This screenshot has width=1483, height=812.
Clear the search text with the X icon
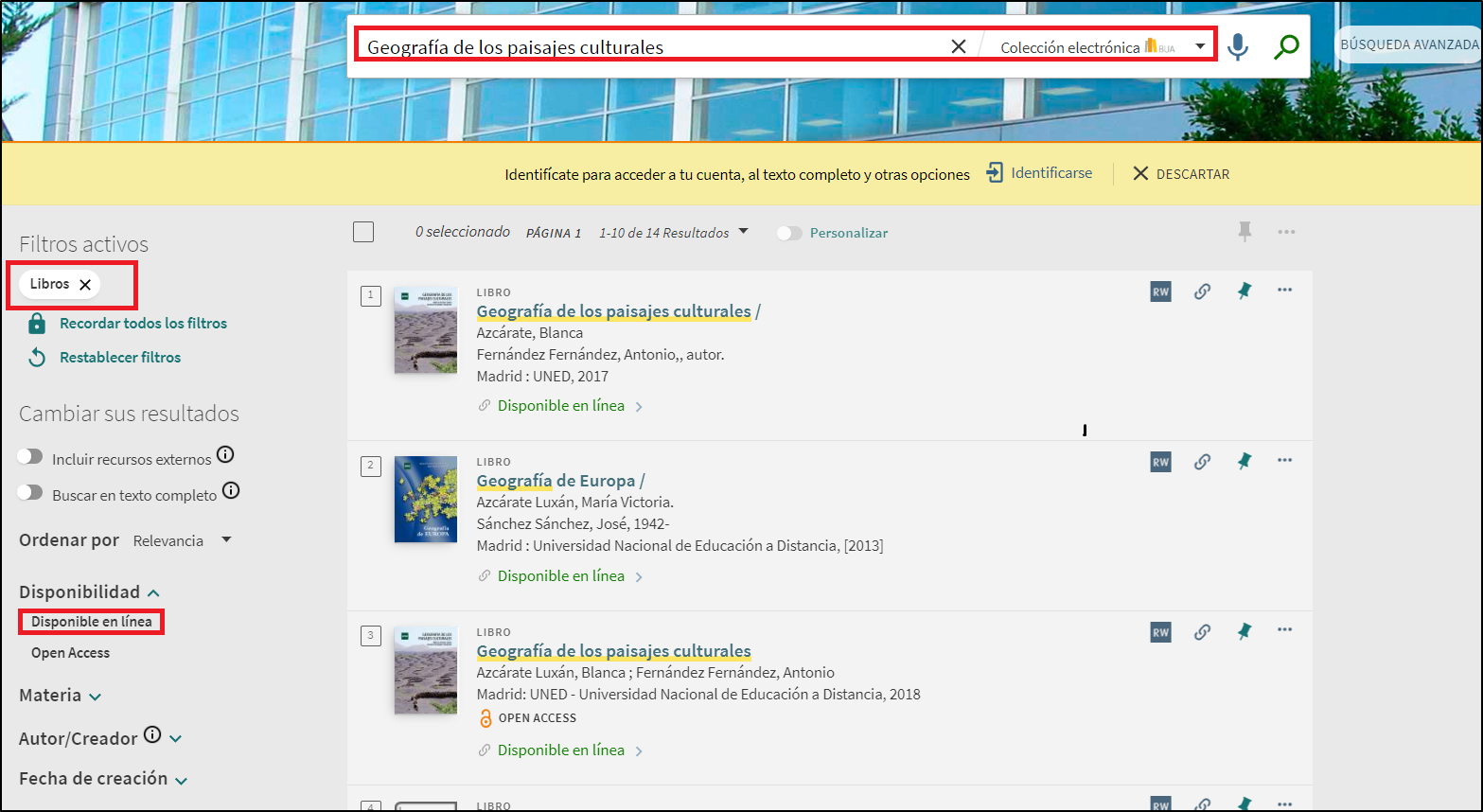pyautogui.click(x=958, y=46)
